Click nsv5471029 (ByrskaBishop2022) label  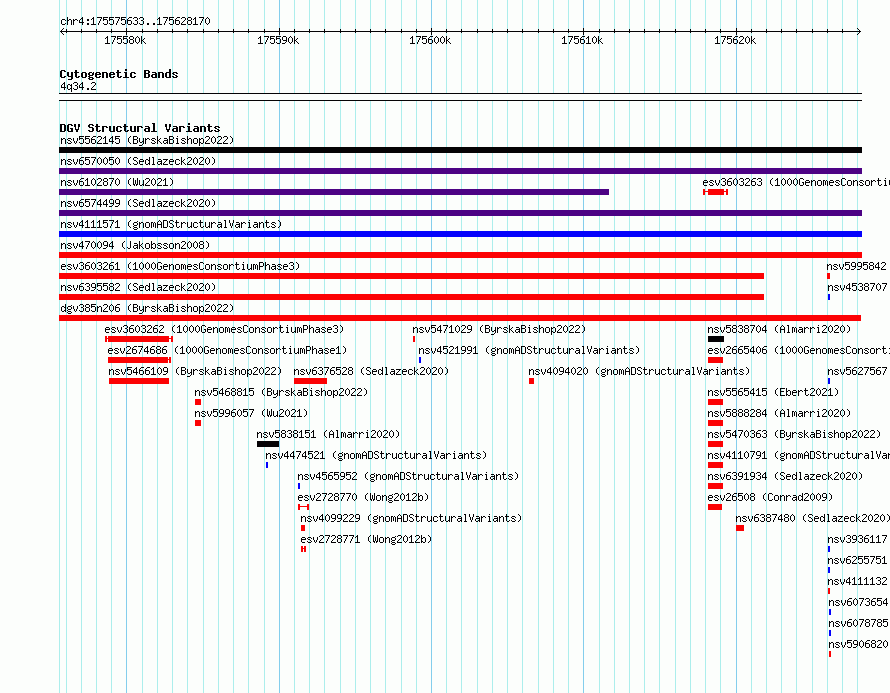click(x=499, y=329)
